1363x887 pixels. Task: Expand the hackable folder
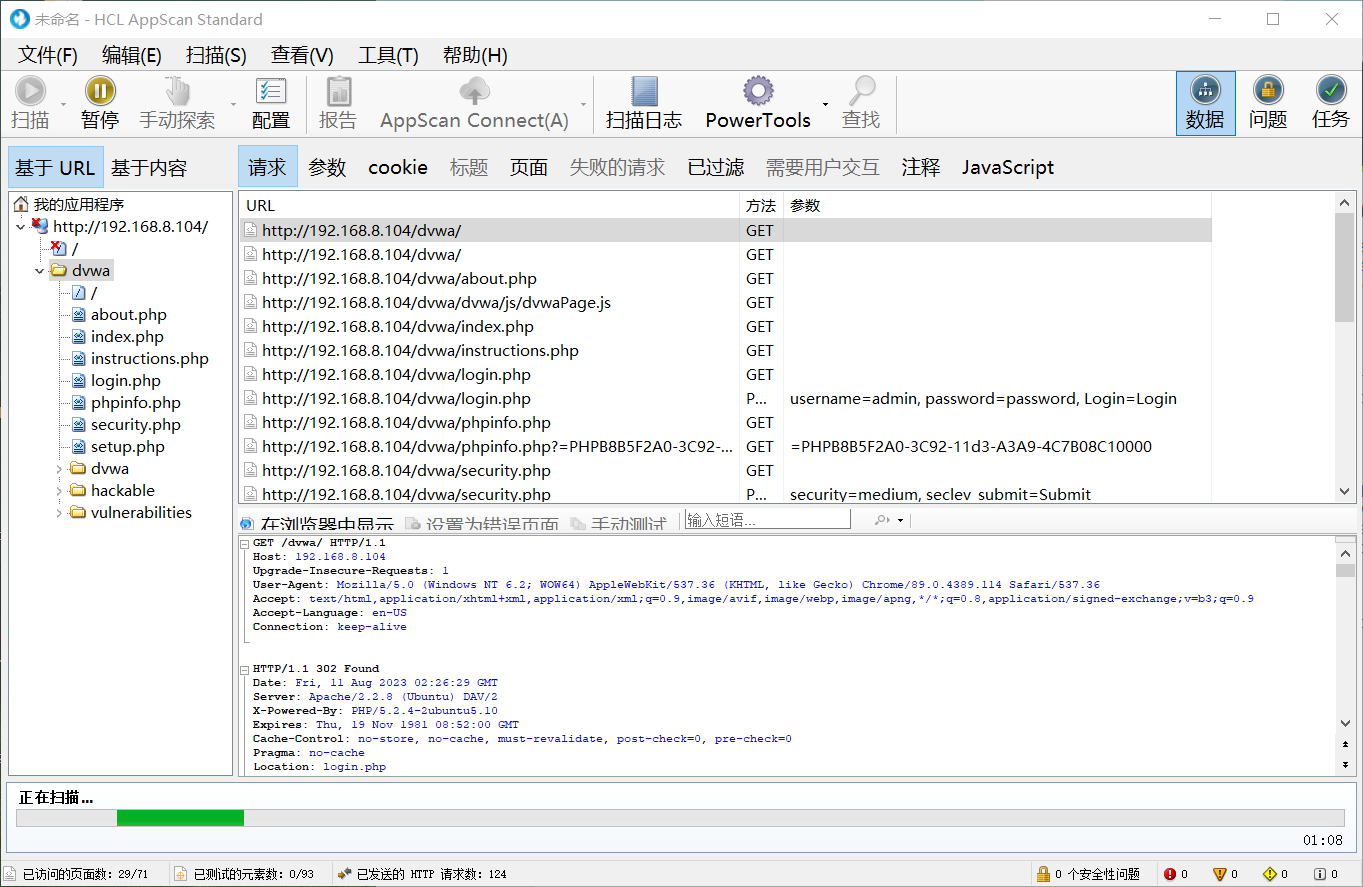[59, 491]
